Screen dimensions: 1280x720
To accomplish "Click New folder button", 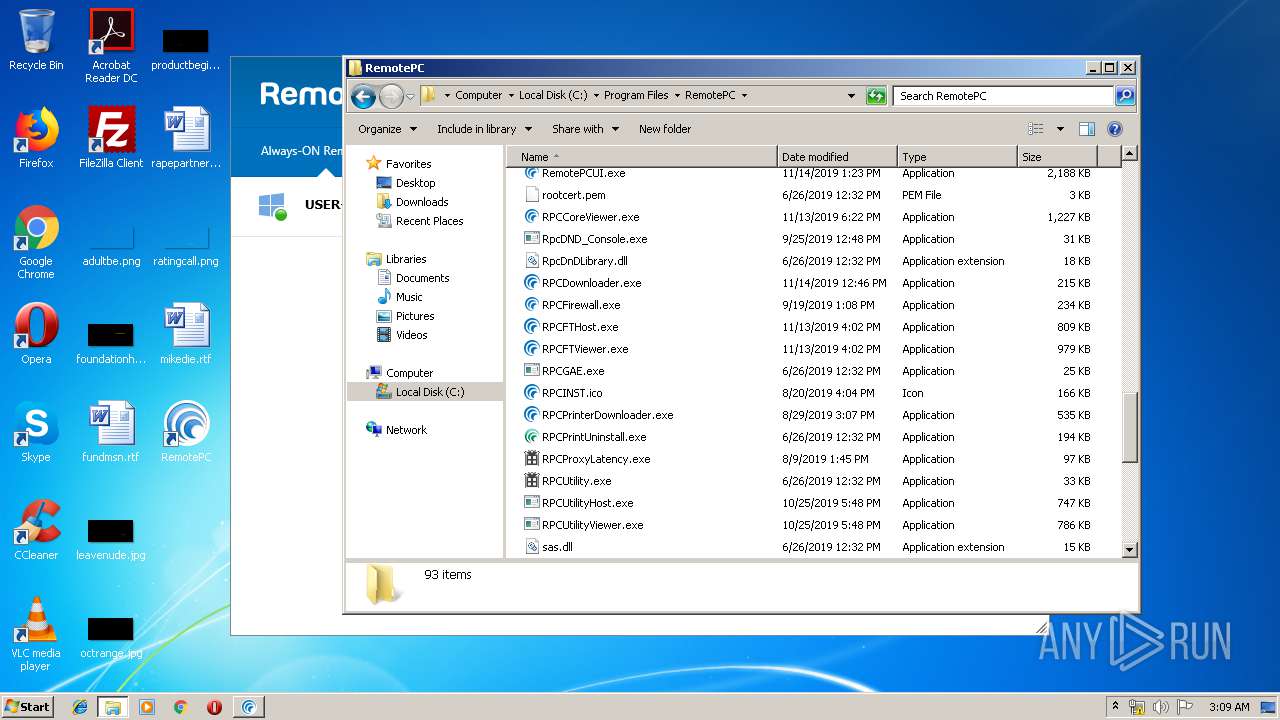I will click(x=665, y=129).
